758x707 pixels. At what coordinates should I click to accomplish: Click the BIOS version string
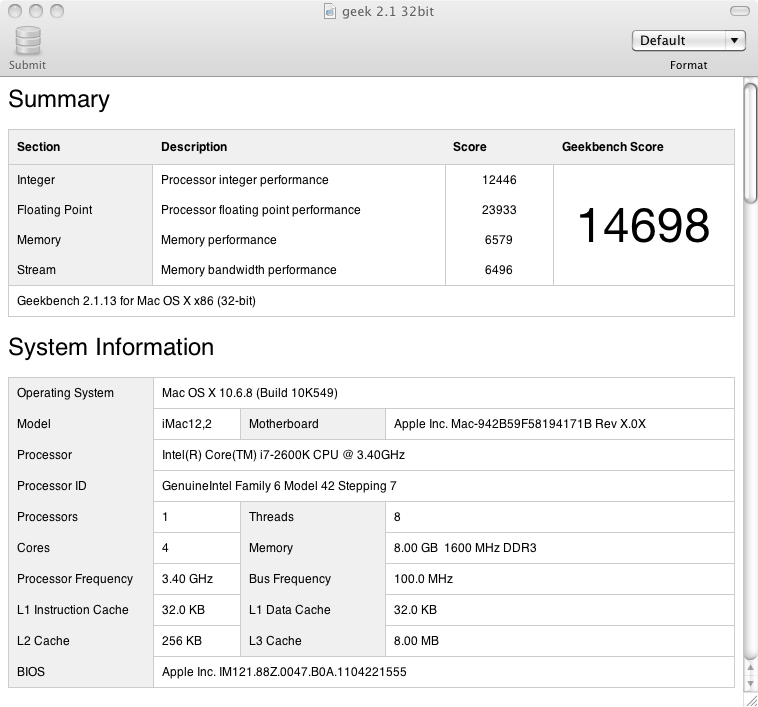pos(284,672)
